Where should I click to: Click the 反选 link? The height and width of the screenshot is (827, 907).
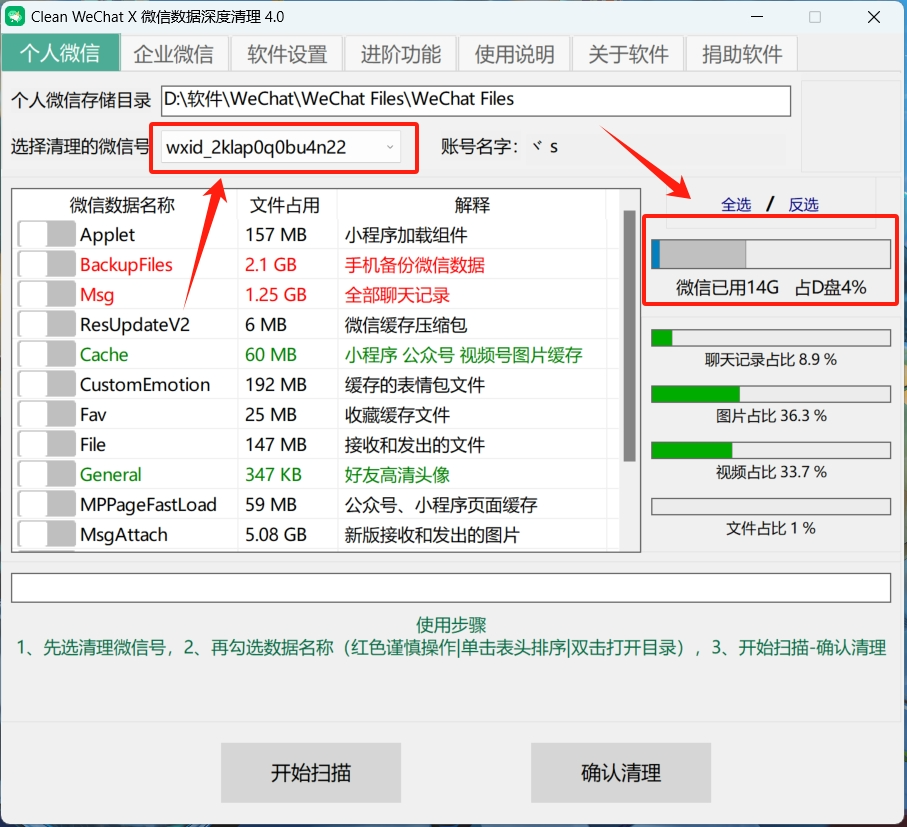click(x=803, y=205)
